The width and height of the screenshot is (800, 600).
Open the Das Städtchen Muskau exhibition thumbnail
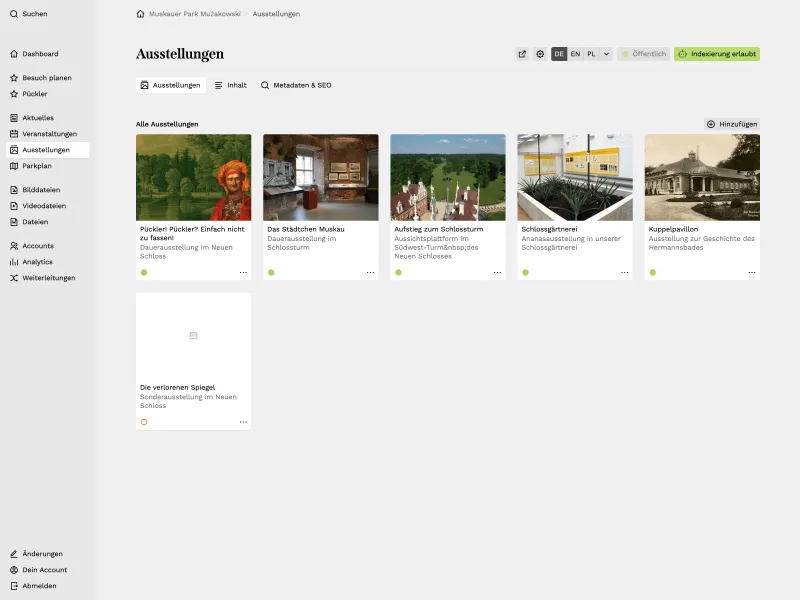(320, 176)
